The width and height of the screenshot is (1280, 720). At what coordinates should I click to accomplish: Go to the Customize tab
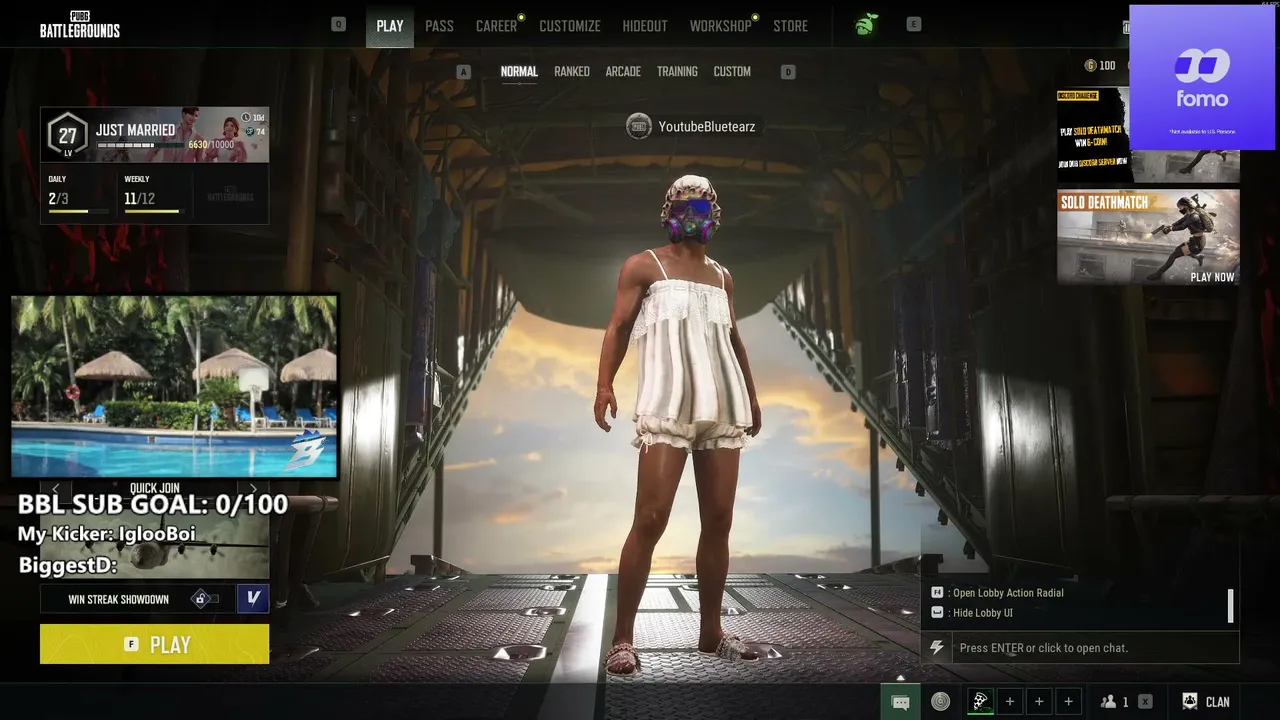pos(570,26)
